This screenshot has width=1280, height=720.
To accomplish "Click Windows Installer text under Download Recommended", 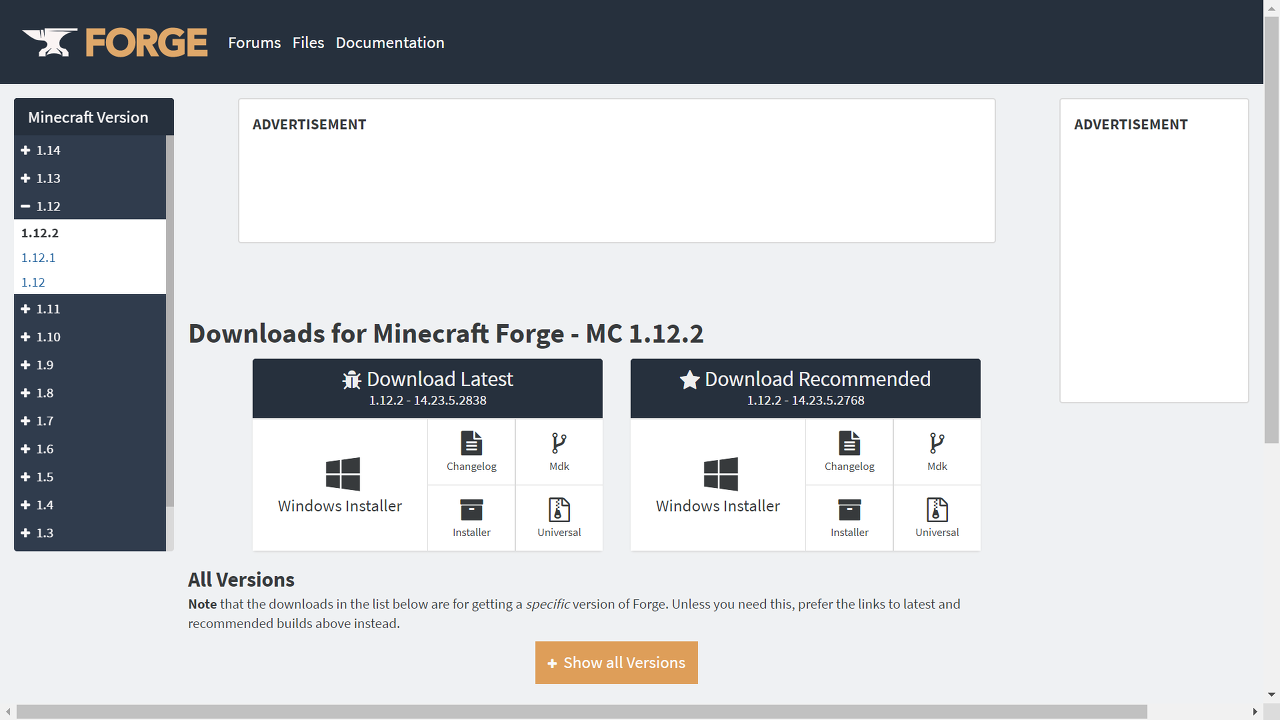I will coord(718,506).
